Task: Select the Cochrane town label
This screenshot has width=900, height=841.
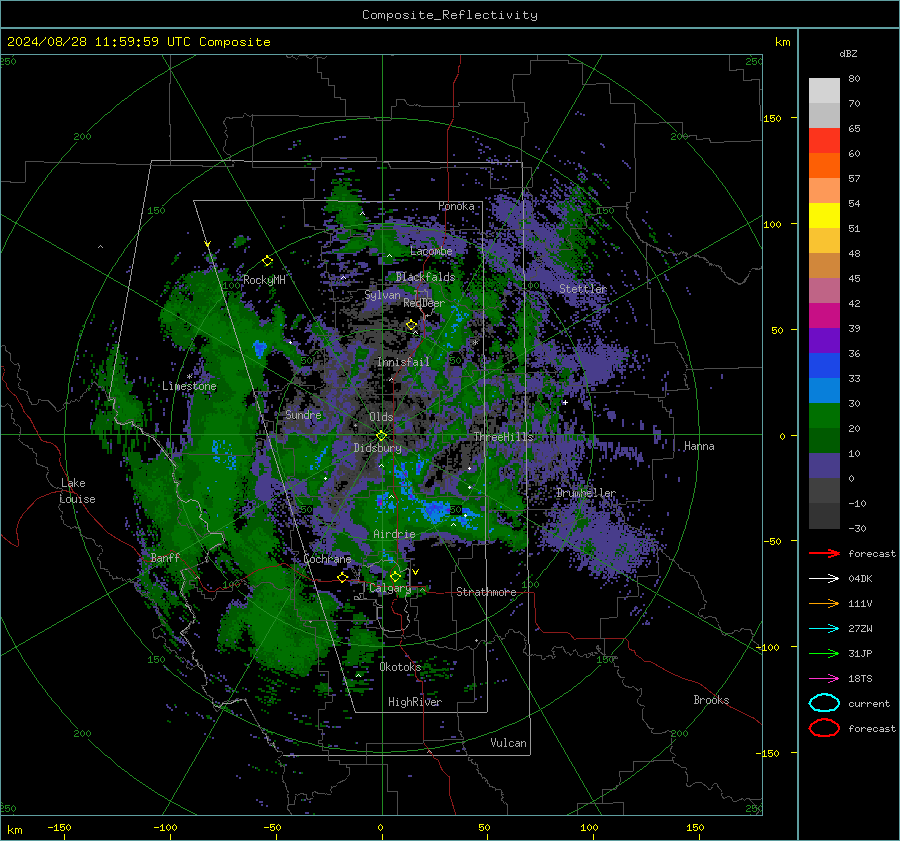Action: pos(327,559)
